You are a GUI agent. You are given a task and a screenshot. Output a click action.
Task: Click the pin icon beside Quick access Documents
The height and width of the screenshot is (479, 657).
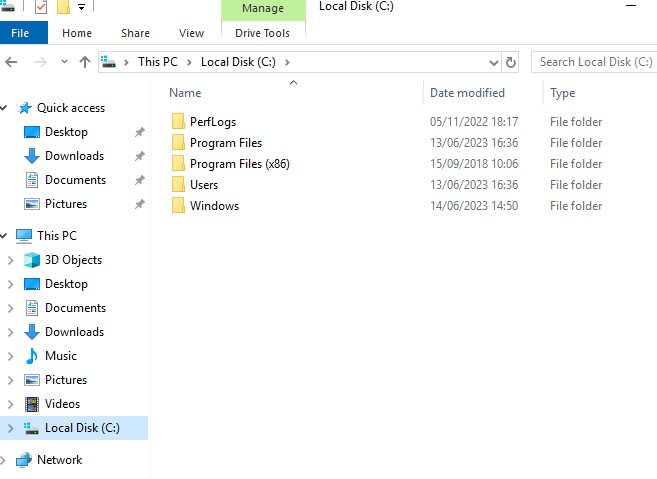(x=140, y=180)
